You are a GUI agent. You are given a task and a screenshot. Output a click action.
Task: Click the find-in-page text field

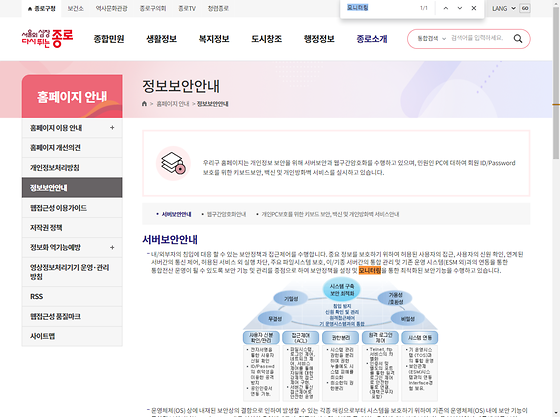pos(379,8)
